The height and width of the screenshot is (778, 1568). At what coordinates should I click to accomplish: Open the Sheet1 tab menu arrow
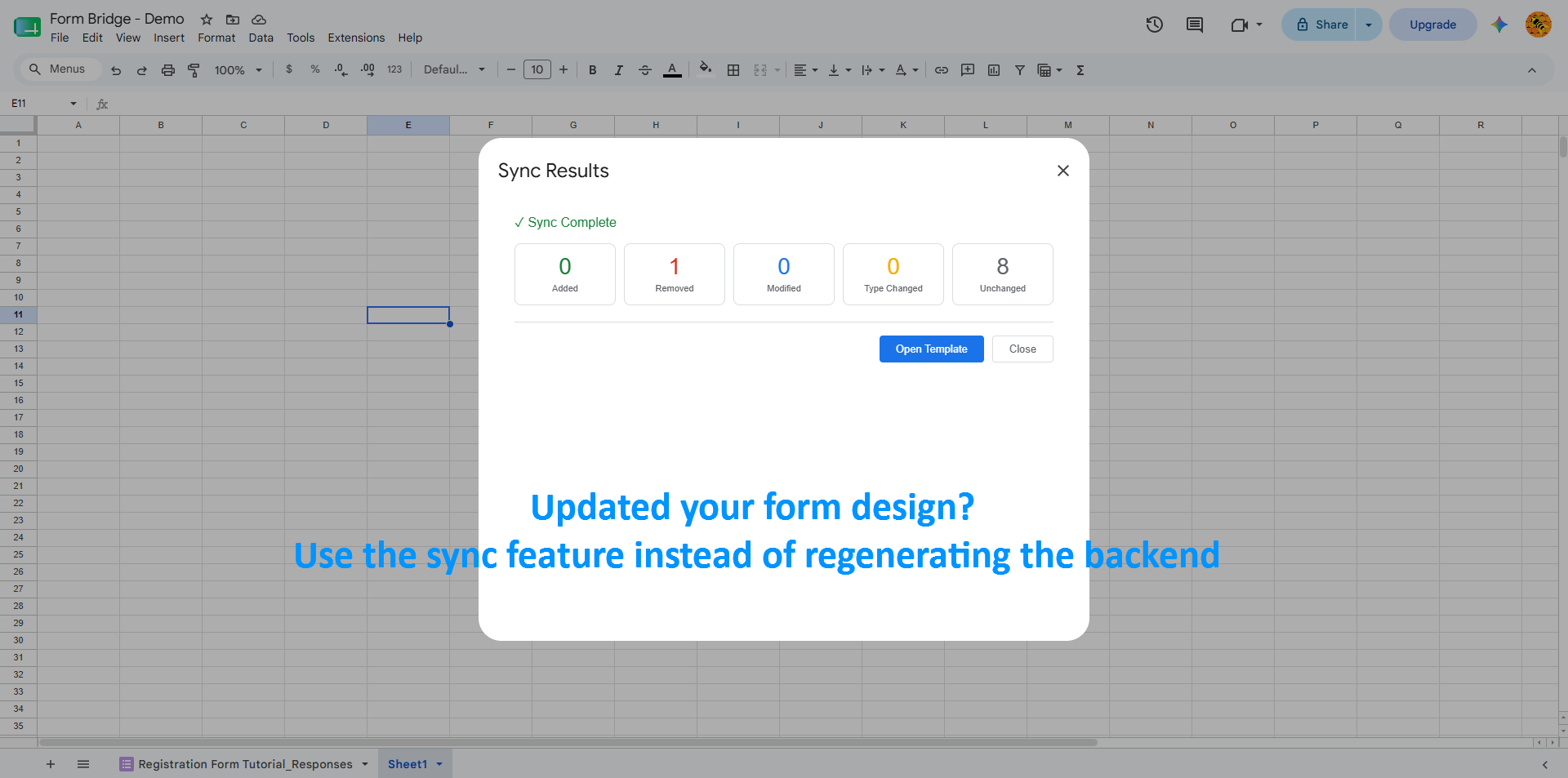(x=439, y=764)
